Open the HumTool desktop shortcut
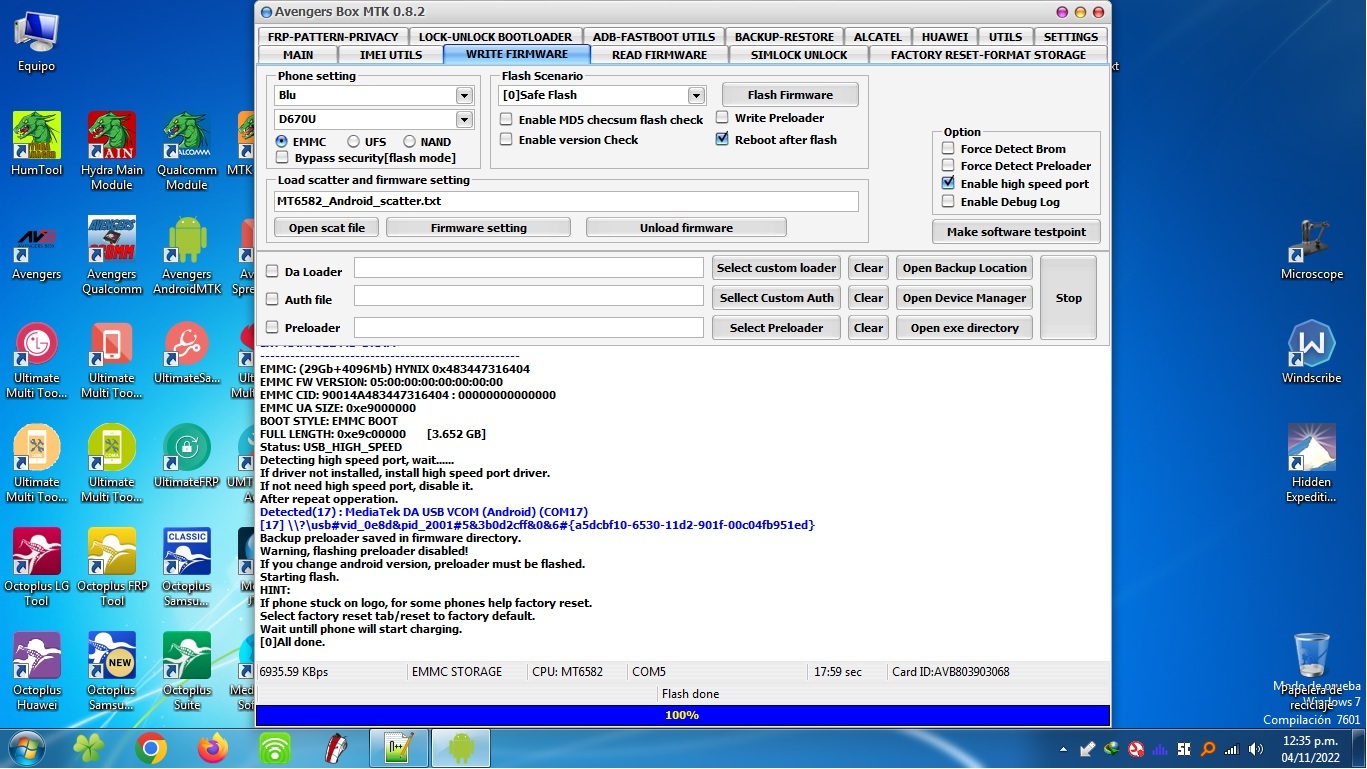 pyautogui.click(x=37, y=145)
